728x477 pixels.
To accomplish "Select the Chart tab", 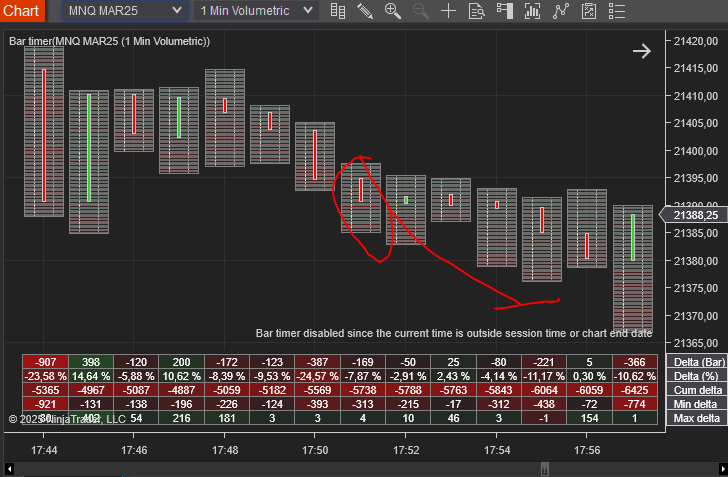I will coord(22,11).
